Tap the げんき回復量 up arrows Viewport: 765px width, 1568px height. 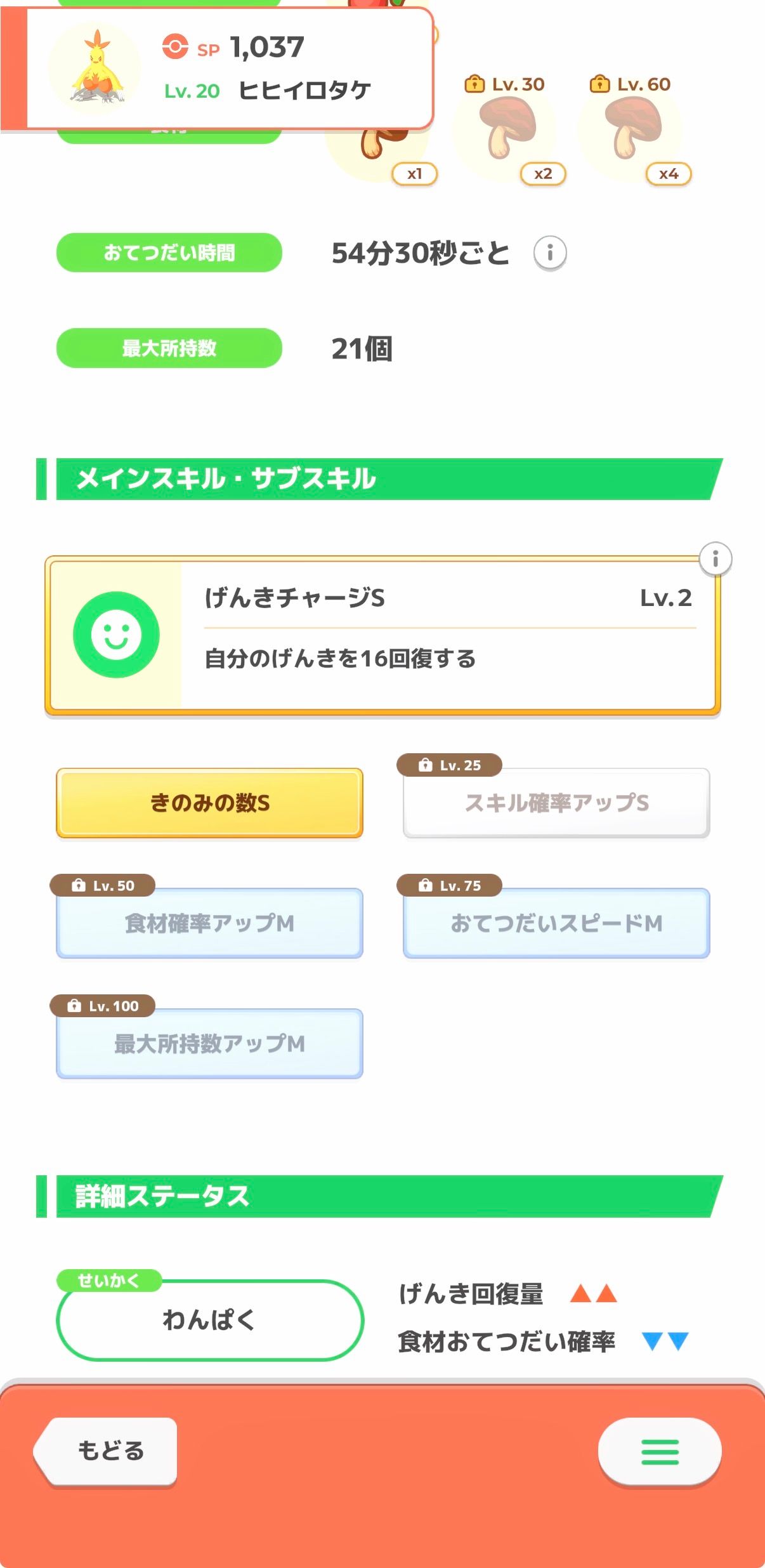click(593, 1293)
